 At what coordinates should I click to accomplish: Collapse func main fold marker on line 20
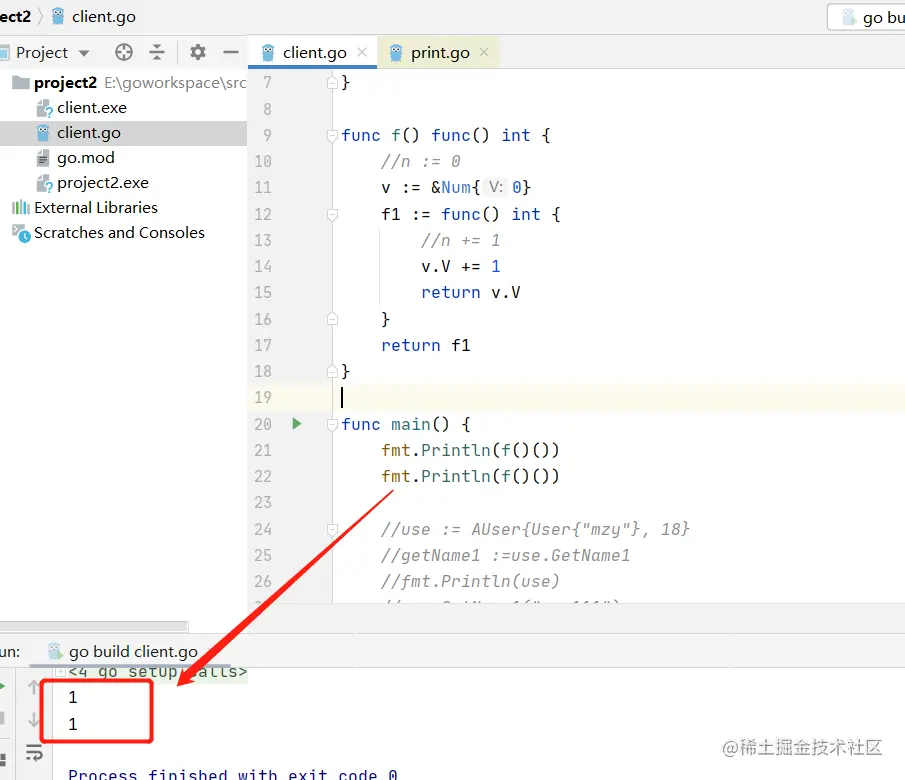pyautogui.click(x=332, y=425)
